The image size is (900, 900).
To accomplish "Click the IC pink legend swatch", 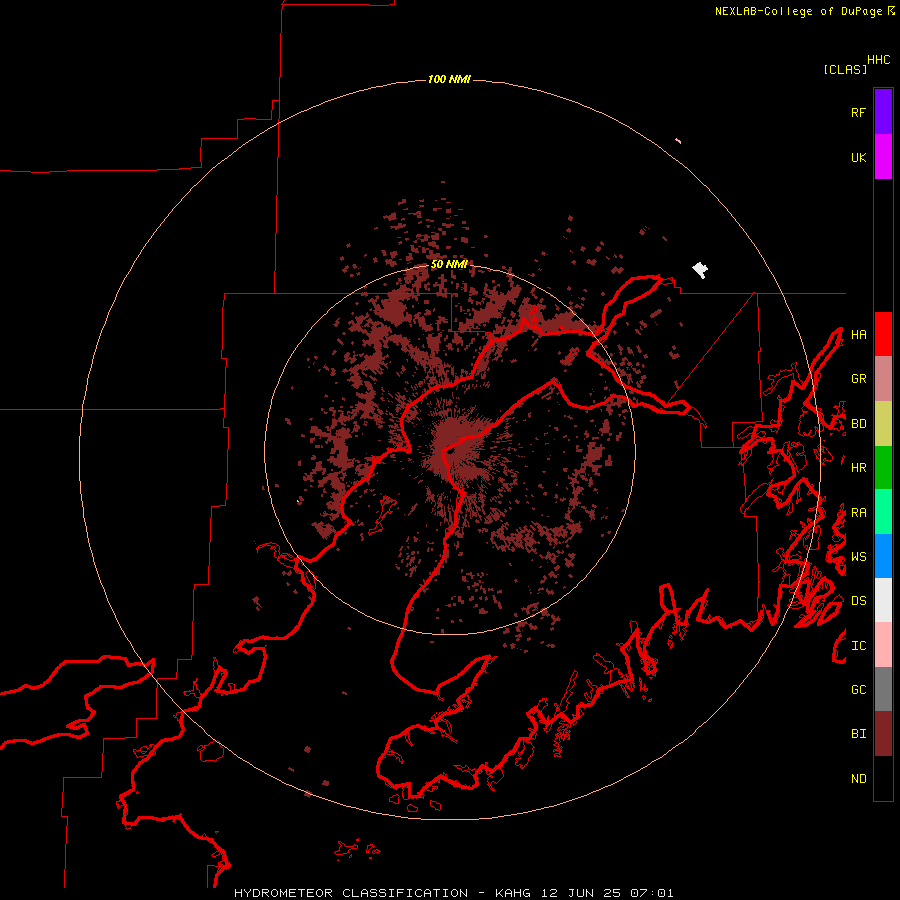I will pyautogui.click(x=883, y=645).
